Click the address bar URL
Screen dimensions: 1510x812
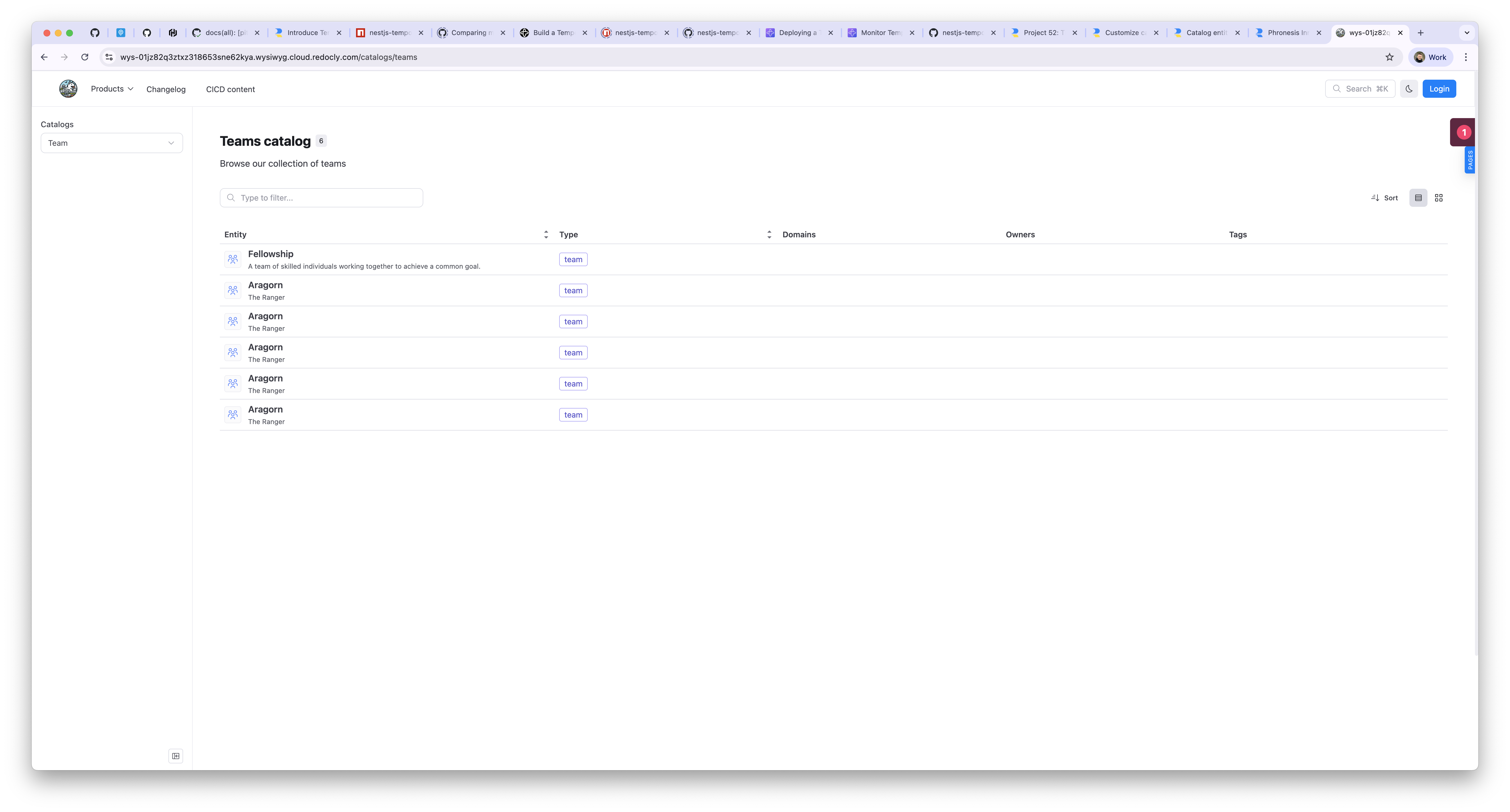click(x=268, y=57)
